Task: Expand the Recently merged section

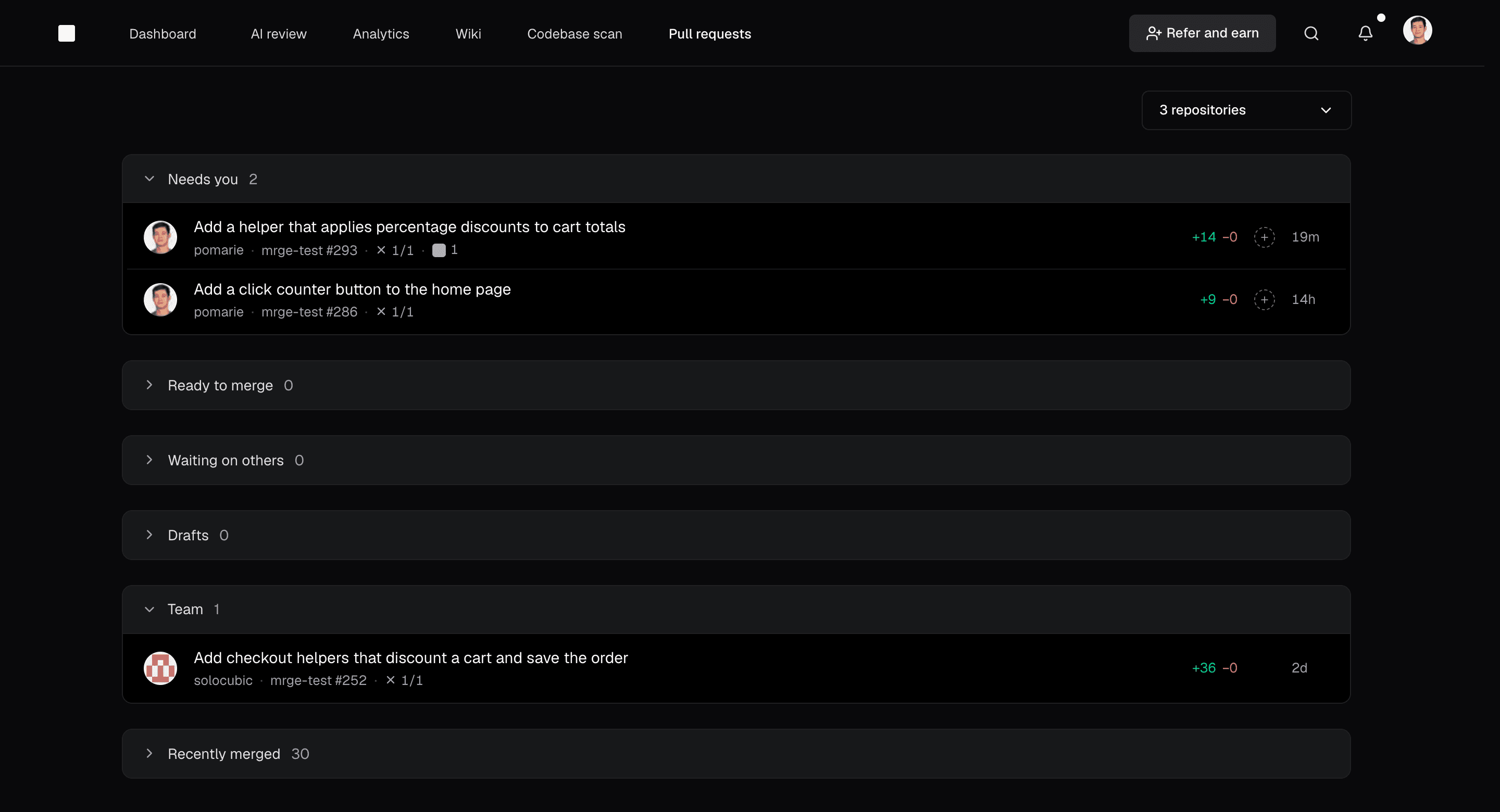Action: 149,753
